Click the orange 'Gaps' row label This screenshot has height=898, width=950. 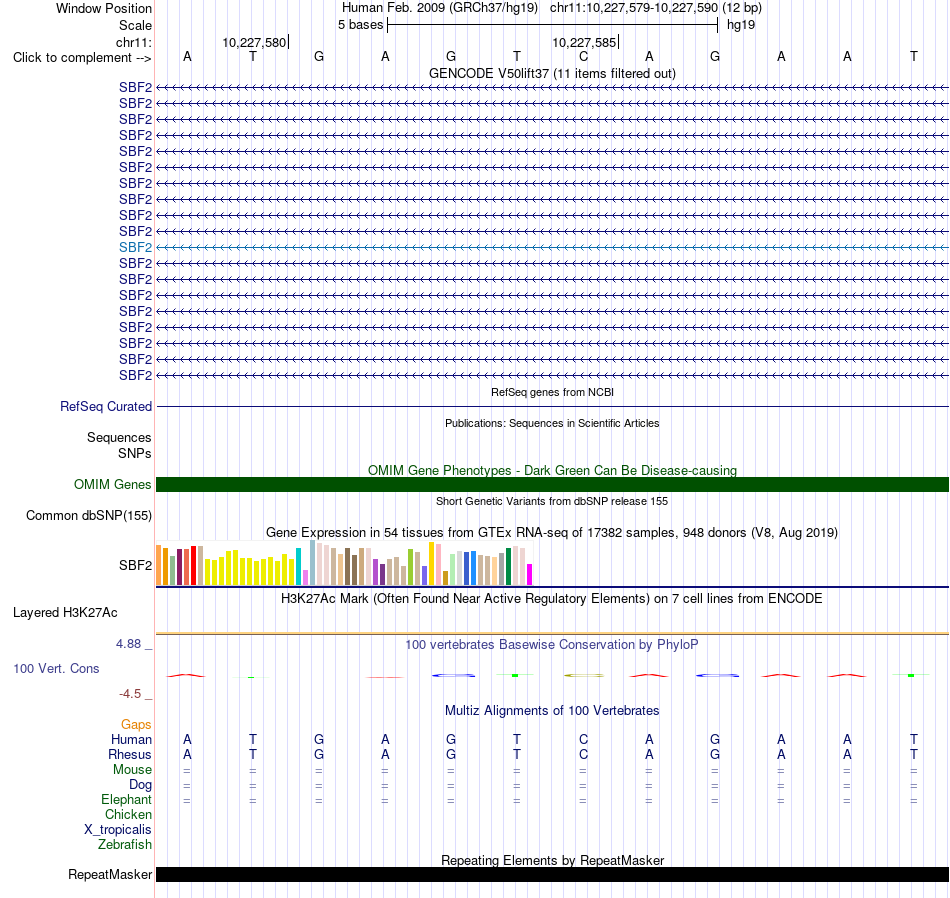tap(136, 725)
